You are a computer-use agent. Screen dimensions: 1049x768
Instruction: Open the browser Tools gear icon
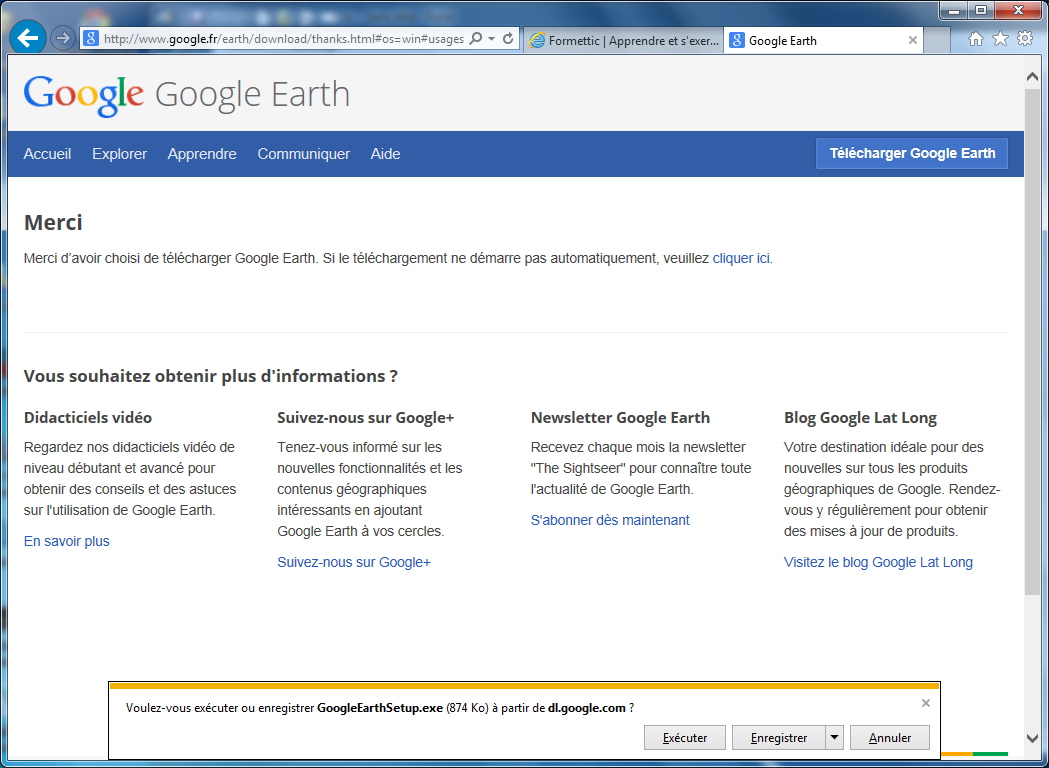(x=1025, y=39)
